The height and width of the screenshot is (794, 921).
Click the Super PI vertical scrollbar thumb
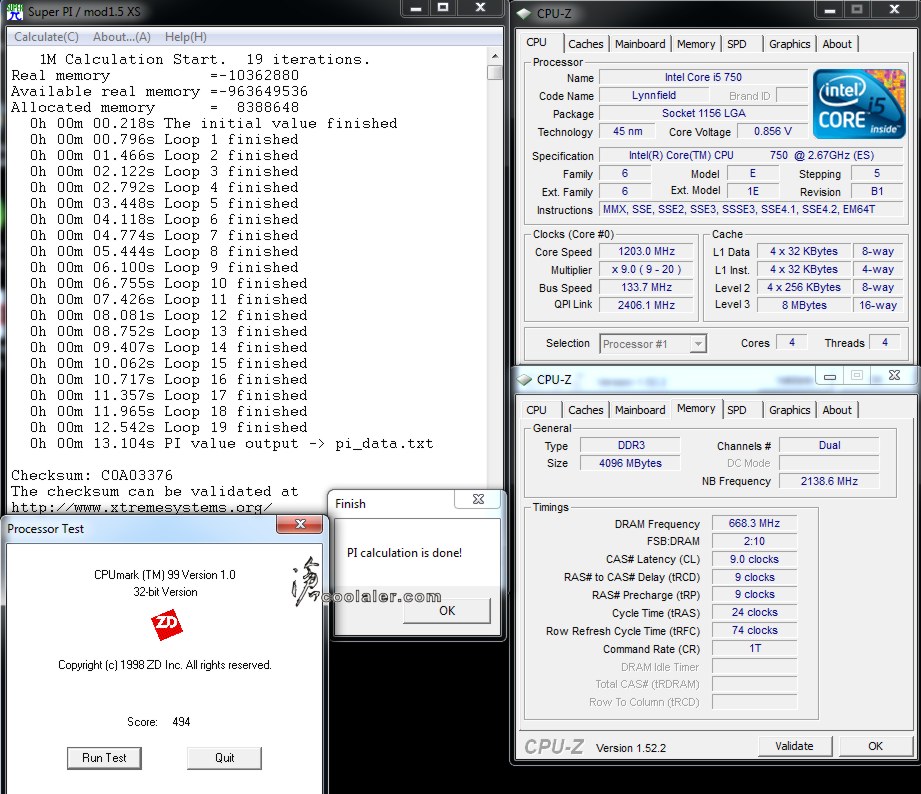click(495, 72)
